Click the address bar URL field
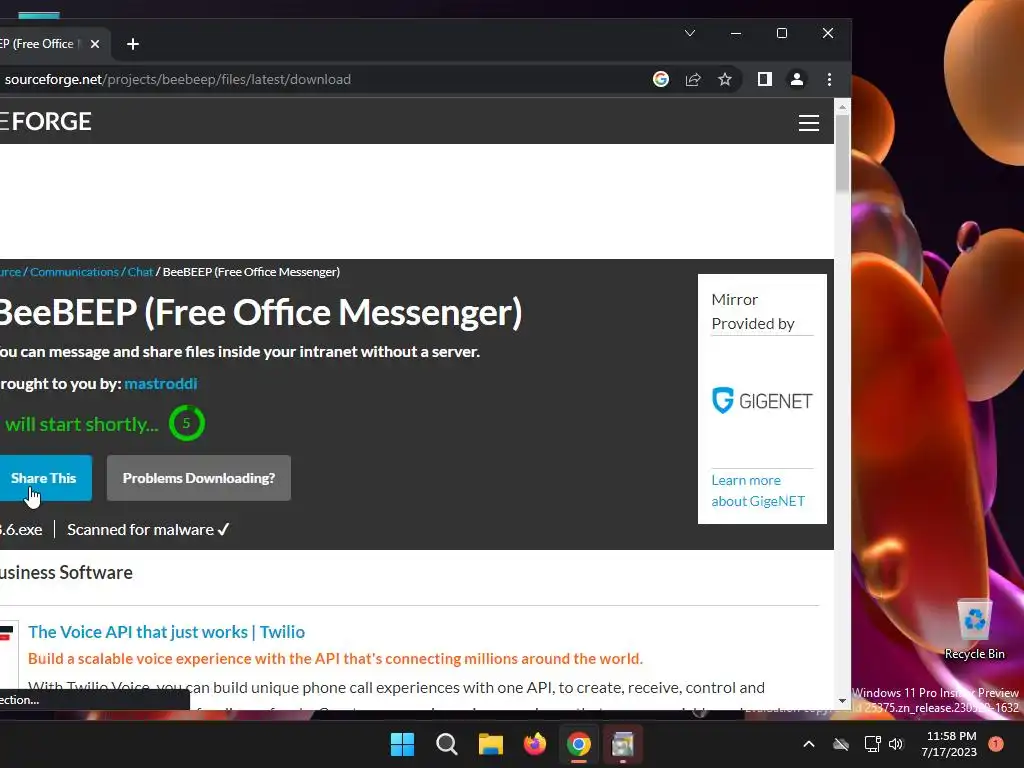This screenshot has width=1024, height=768. pyautogui.click(x=178, y=79)
